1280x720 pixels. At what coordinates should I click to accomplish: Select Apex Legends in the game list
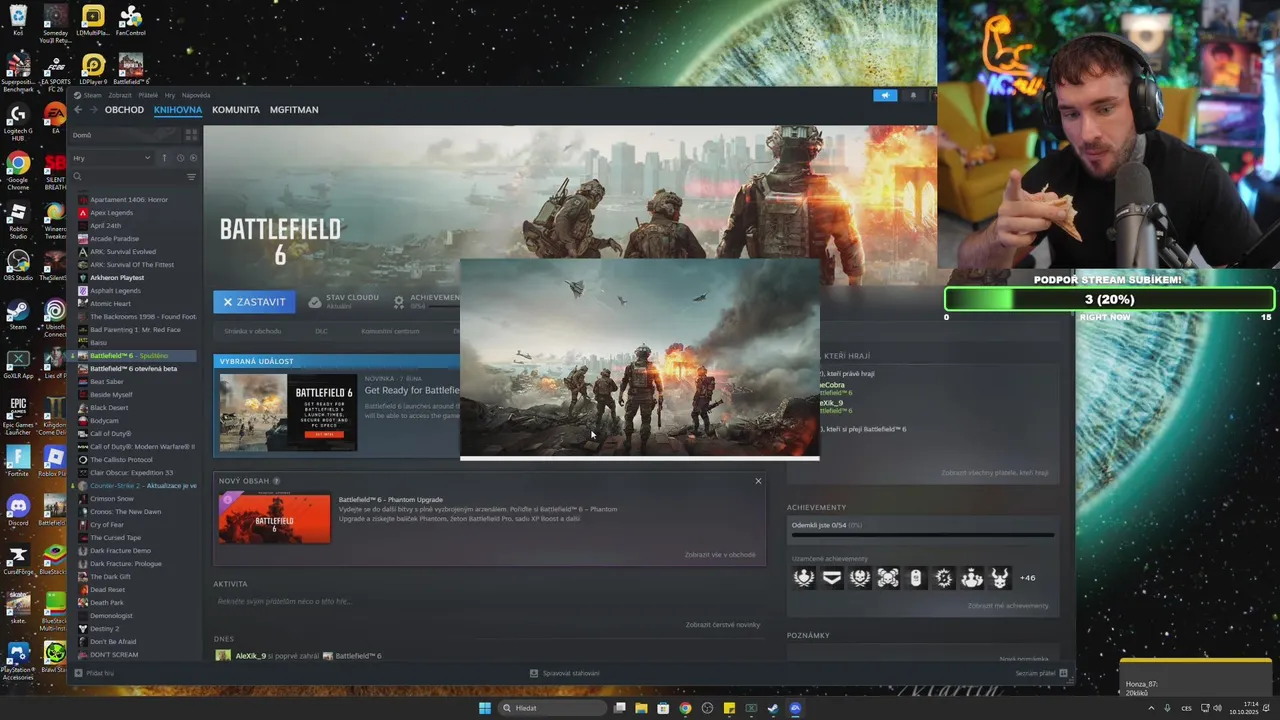pyautogui.click(x=111, y=213)
